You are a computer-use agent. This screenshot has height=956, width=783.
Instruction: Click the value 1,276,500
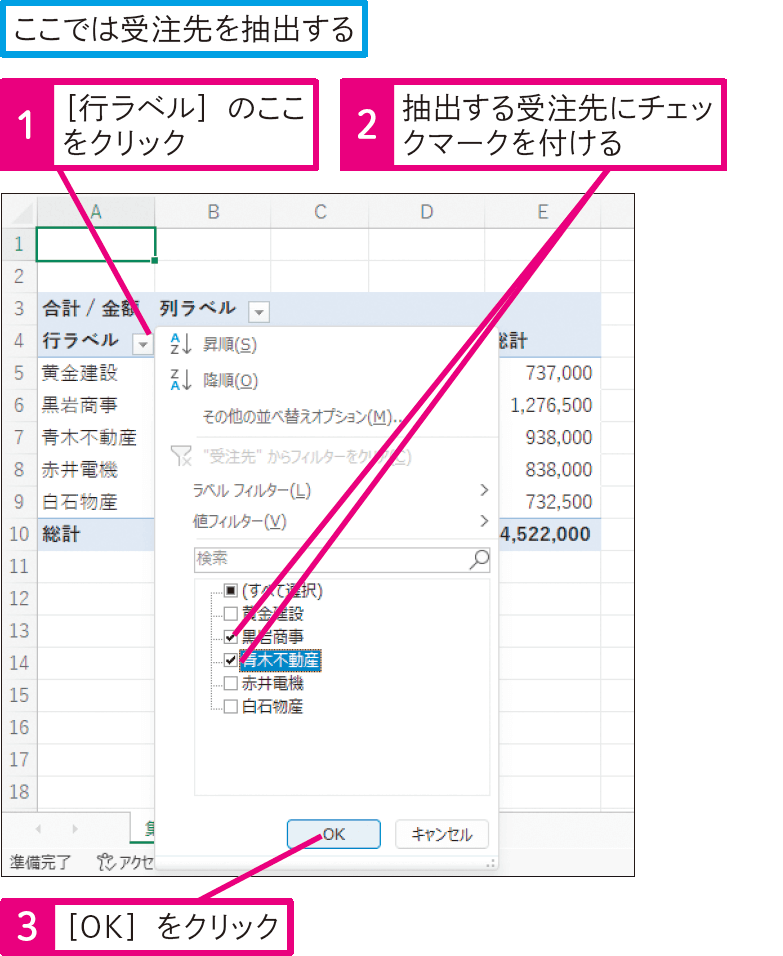pos(551,405)
